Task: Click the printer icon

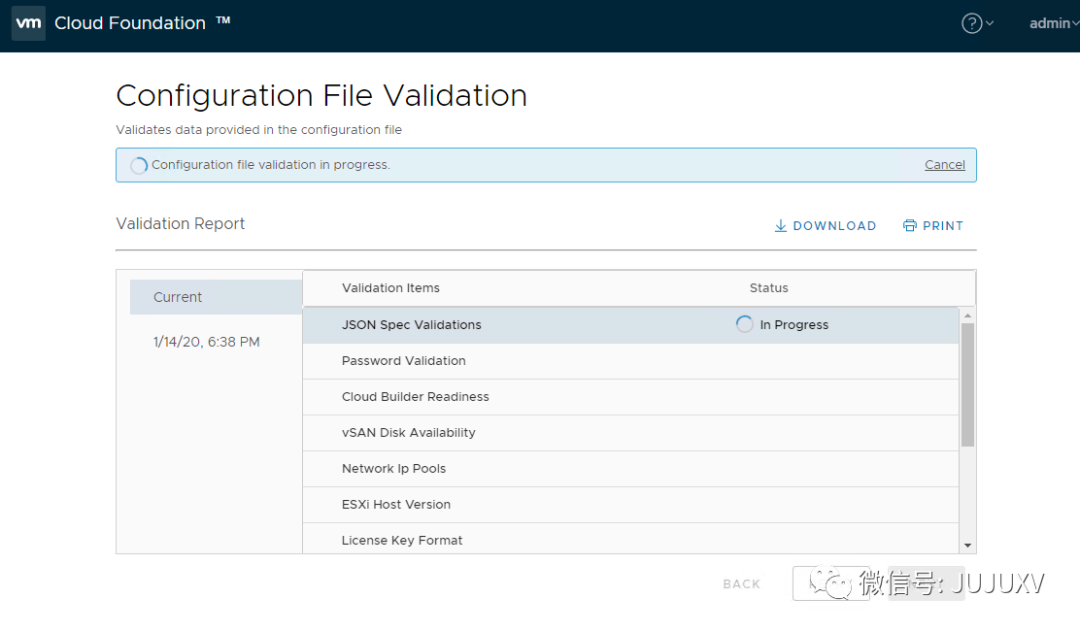Action: tap(909, 226)
